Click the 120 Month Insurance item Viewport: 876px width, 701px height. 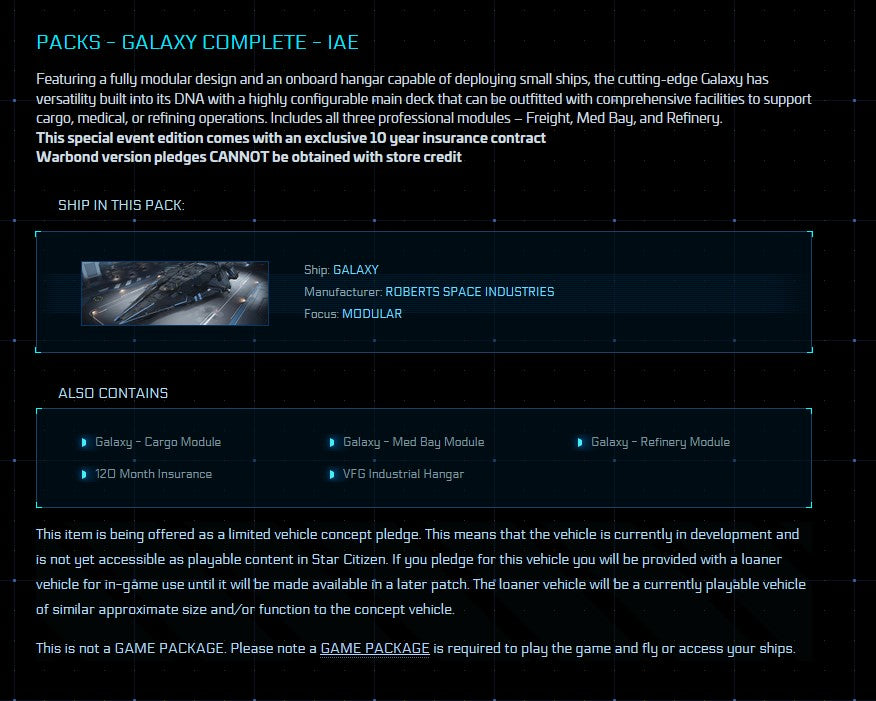(x=153, y=474)
